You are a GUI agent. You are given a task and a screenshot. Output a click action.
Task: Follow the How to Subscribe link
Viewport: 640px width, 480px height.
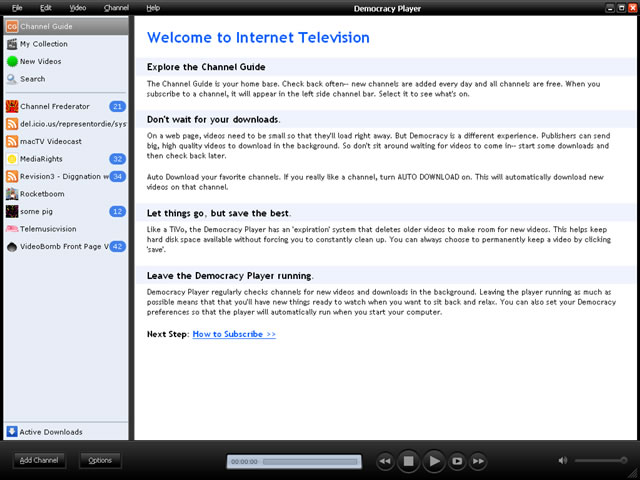[234, 334]
